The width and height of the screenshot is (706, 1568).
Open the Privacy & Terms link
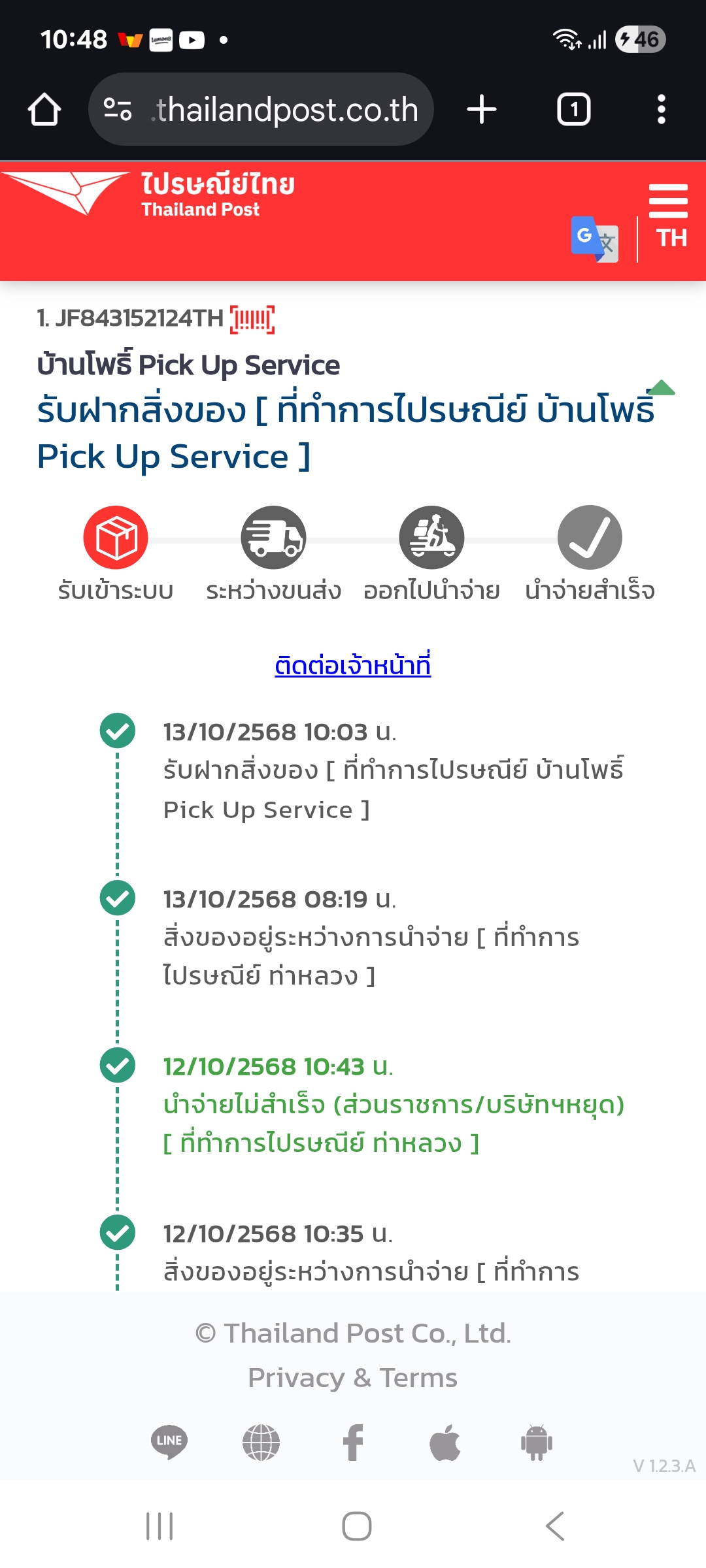click(352, 1378)
